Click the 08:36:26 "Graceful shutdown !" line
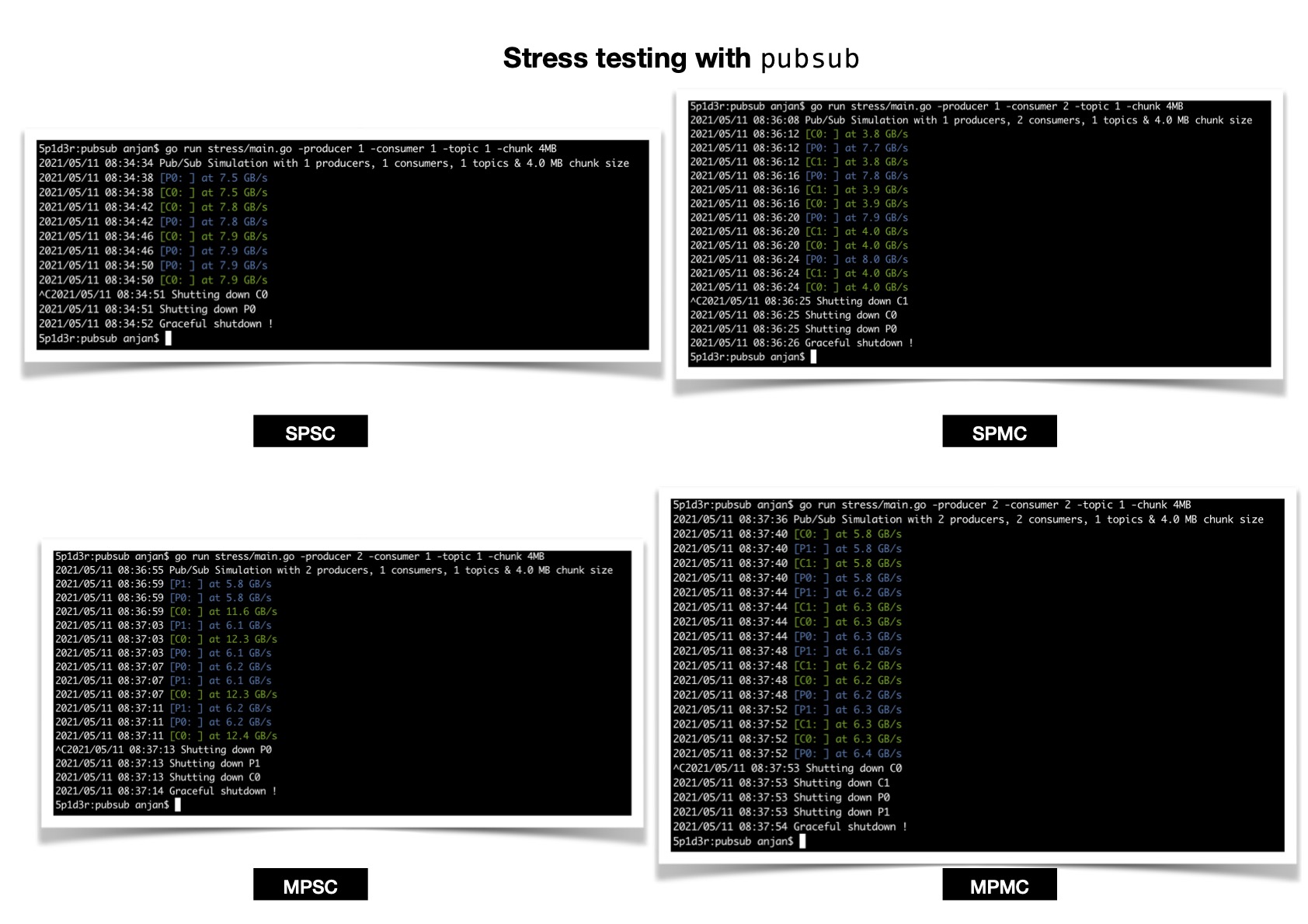 pyautogui.click(x=802, y=343)
